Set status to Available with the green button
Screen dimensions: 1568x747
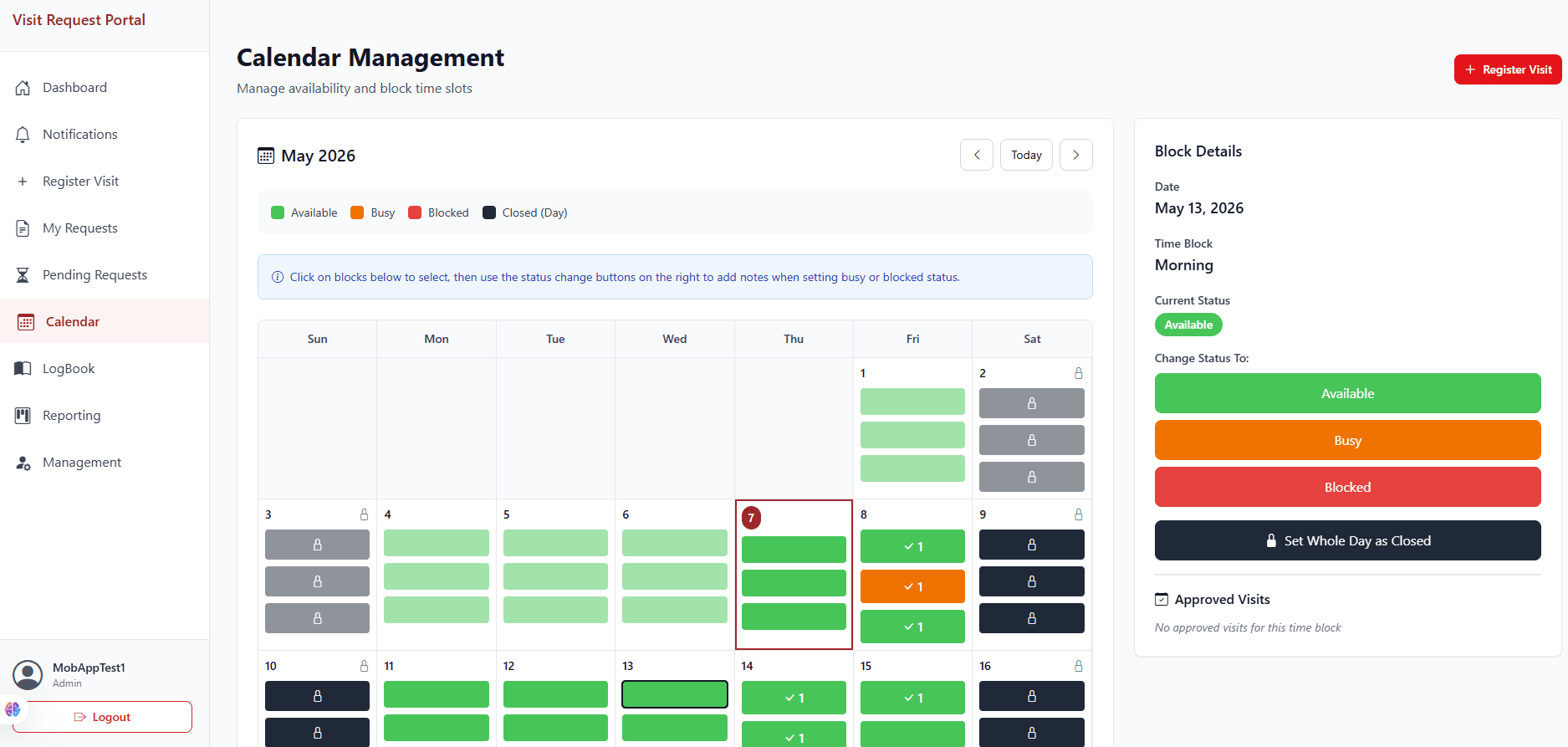click(1348, 393)
